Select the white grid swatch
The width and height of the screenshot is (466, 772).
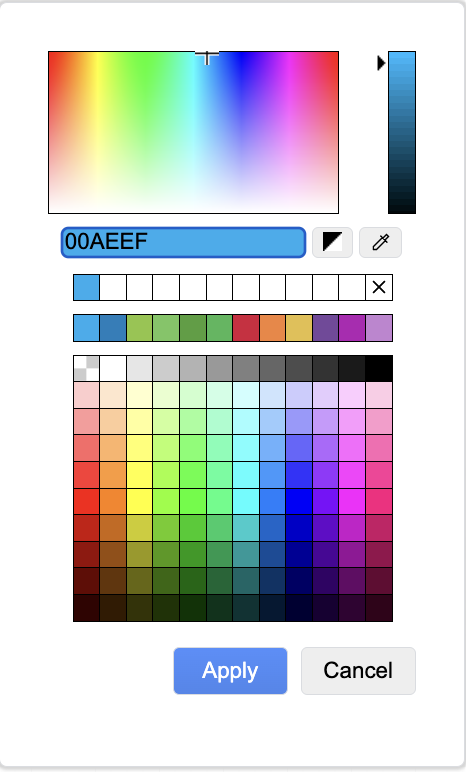tap(113, 368)
